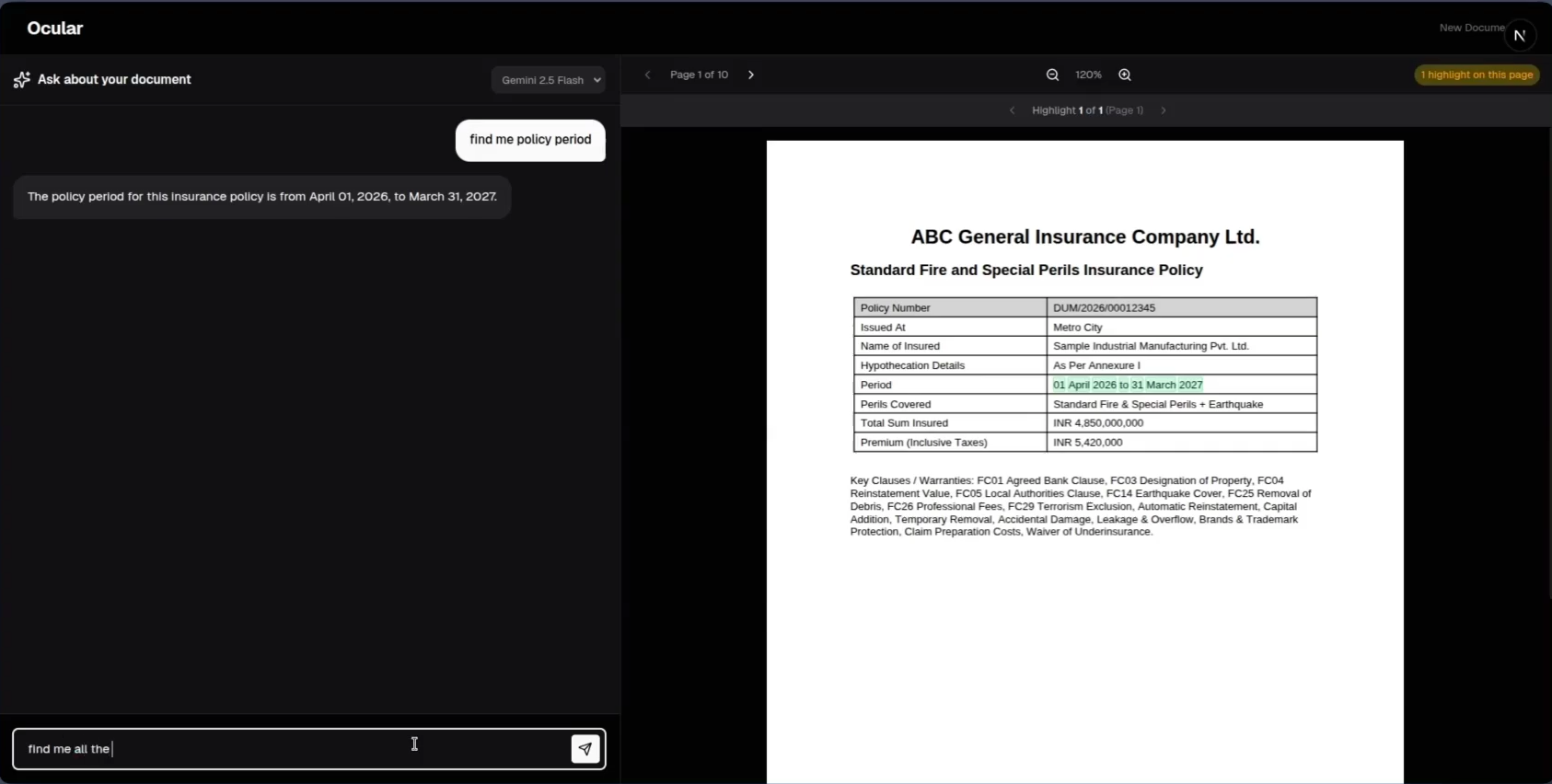
Task: Click the New Document button
Action: (x=1471, y=28)
